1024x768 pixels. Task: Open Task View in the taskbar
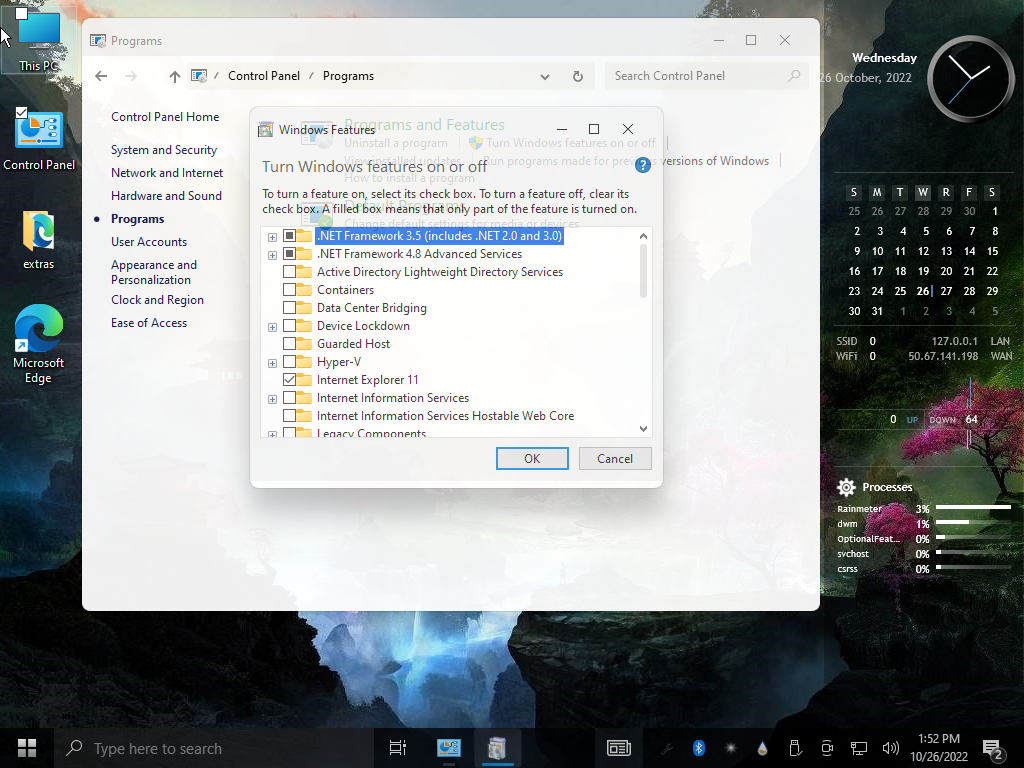[397, 748]
